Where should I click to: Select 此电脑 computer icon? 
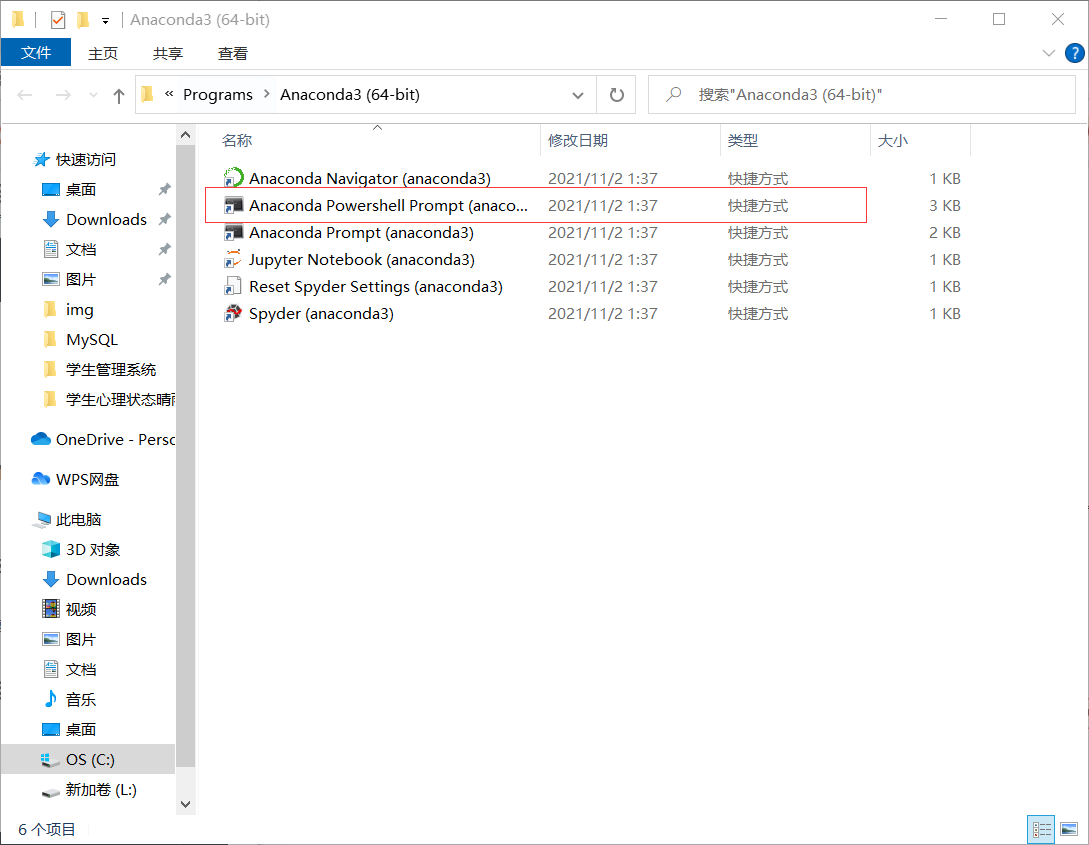(42, 519)
